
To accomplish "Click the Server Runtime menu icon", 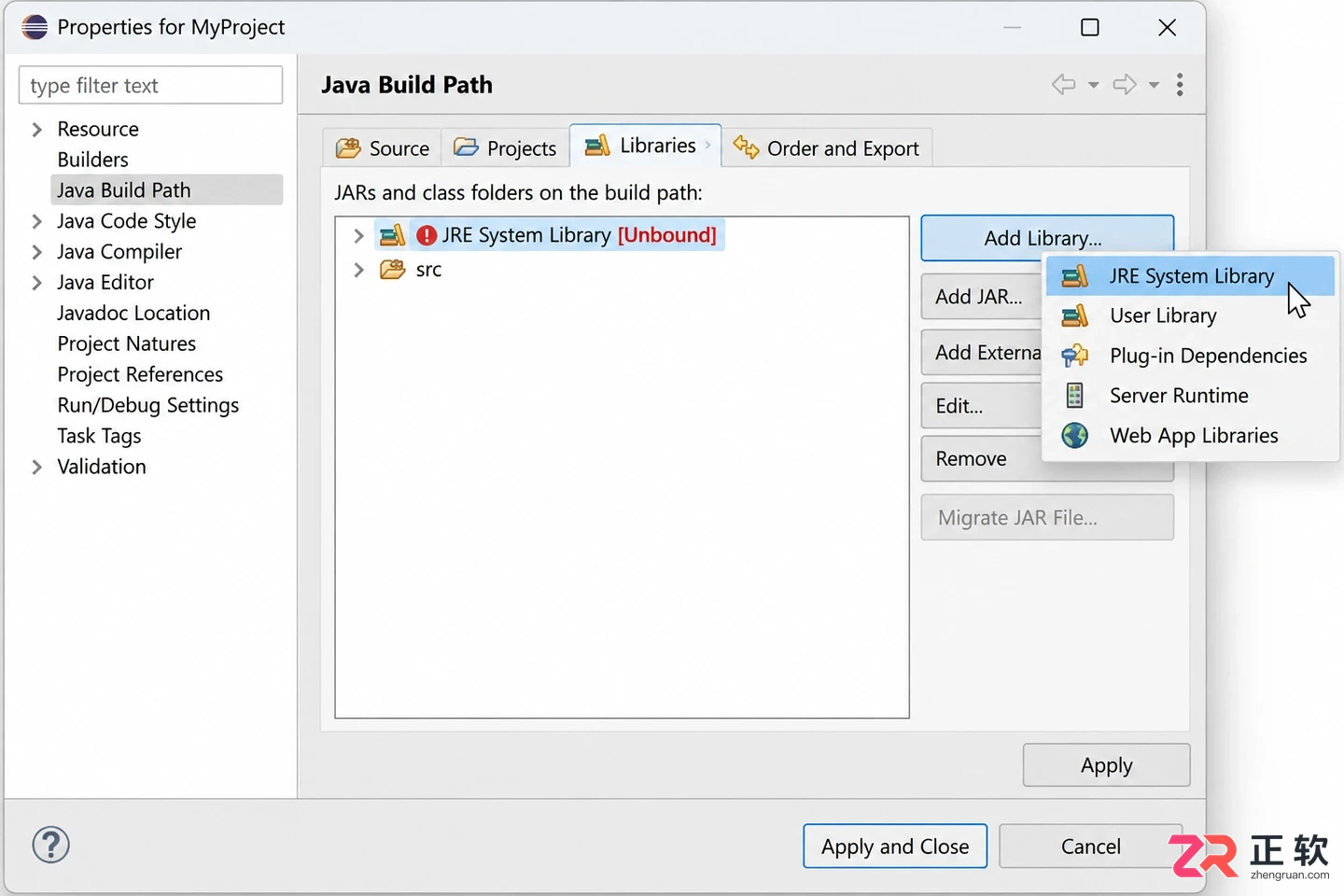I will coord(1075,396).
